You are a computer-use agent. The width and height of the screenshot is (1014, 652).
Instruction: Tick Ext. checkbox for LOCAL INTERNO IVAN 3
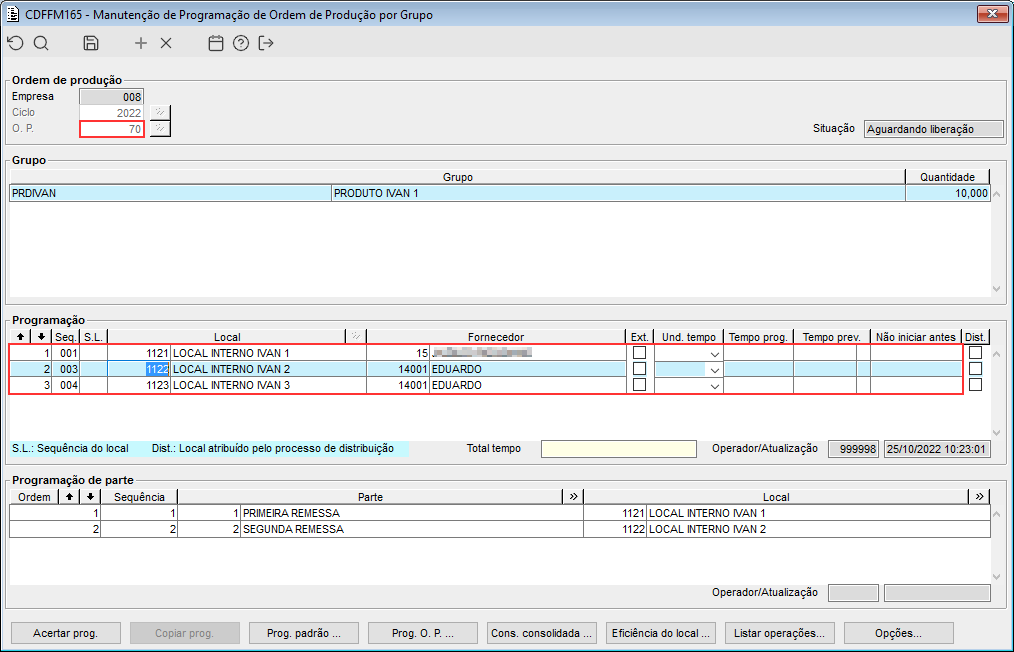pos(640,384)
